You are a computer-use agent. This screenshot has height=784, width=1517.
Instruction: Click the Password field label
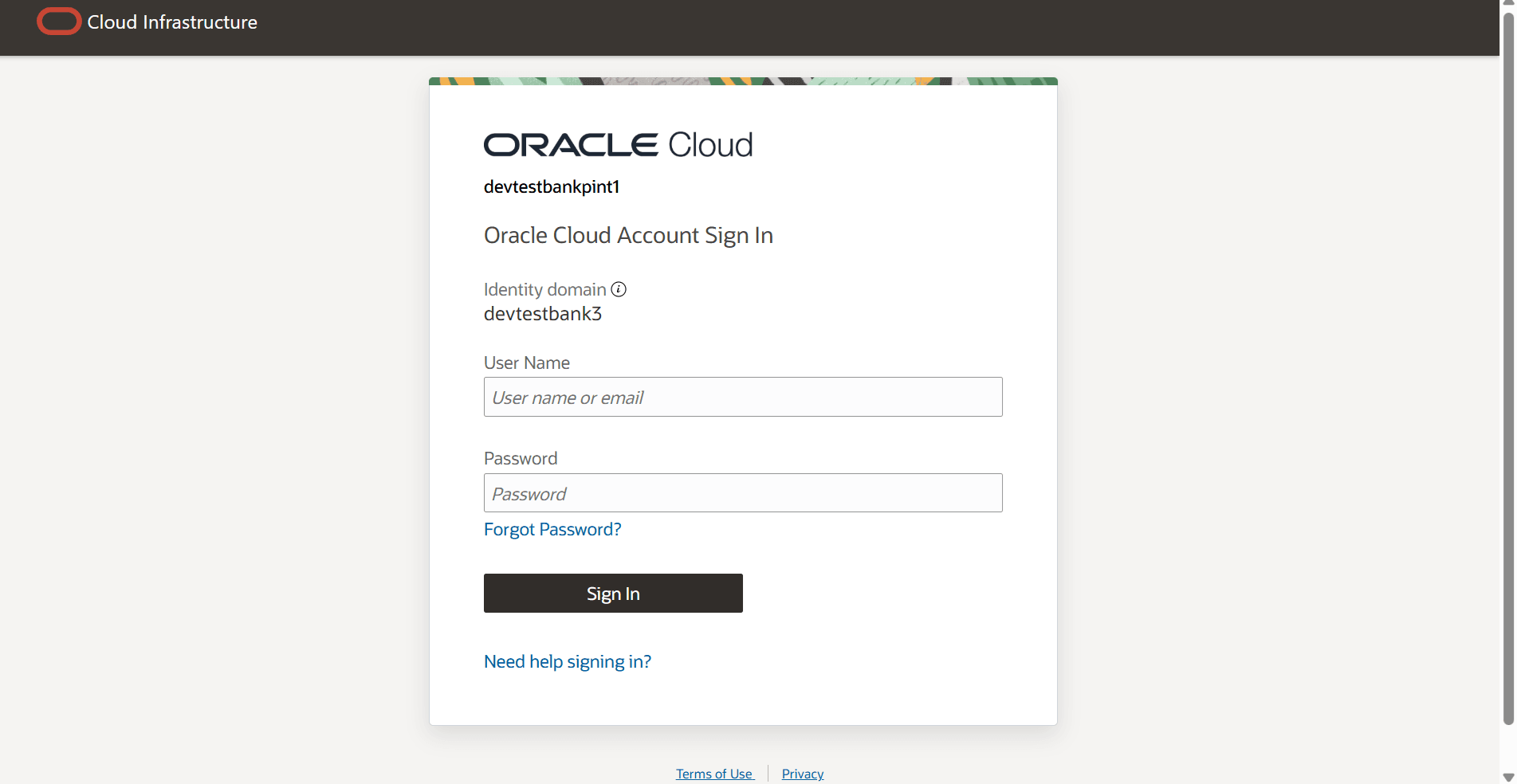click(521, 458)
